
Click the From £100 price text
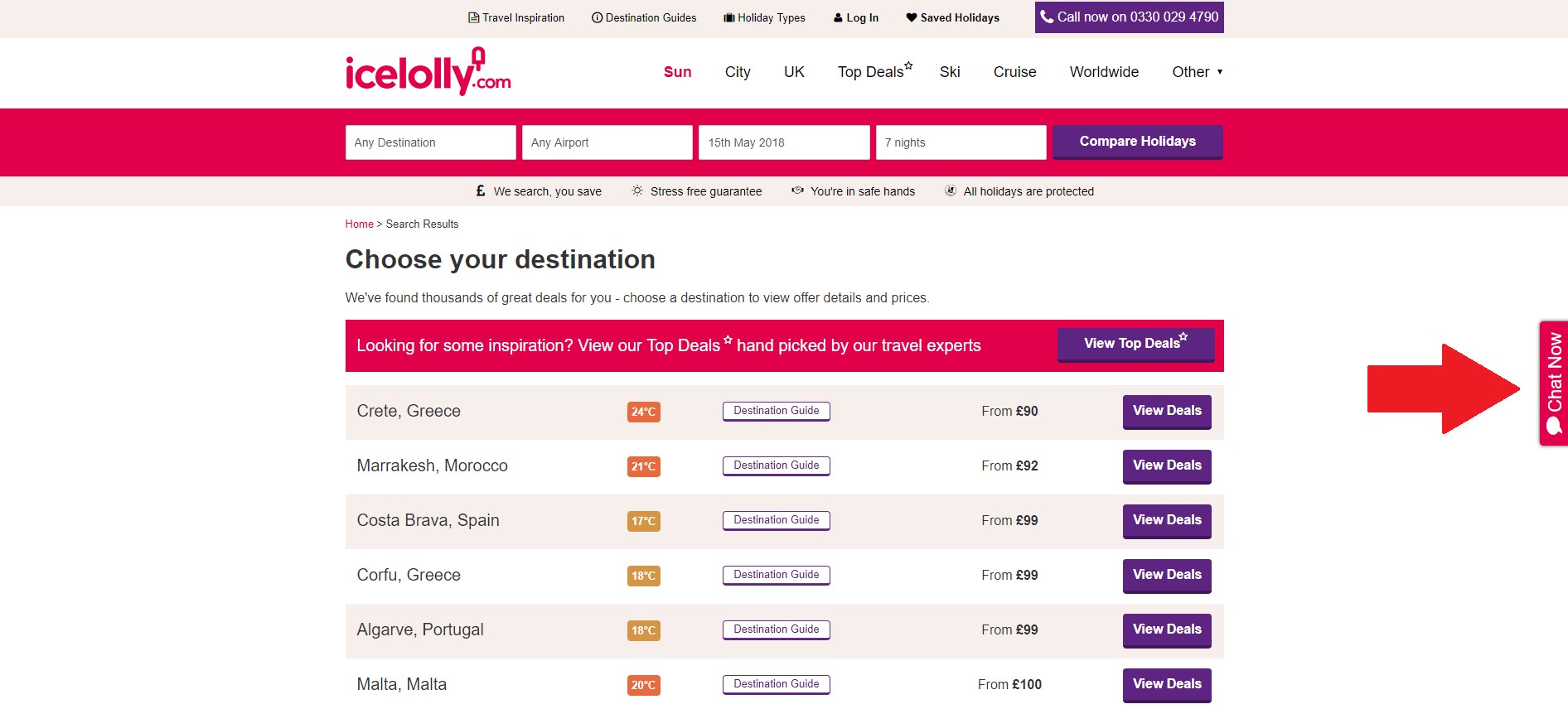coord(1009,684)
